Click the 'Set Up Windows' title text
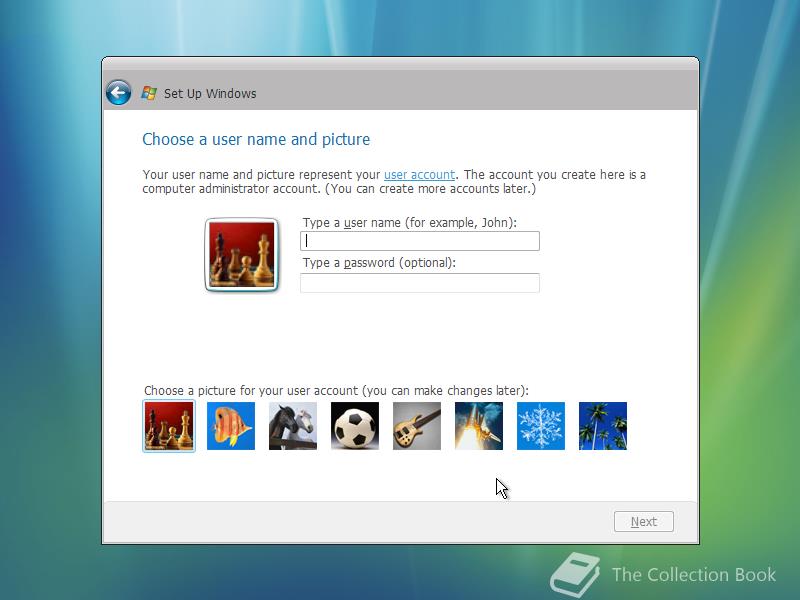This screenshot has width=800, height=600. pos(210,93)
